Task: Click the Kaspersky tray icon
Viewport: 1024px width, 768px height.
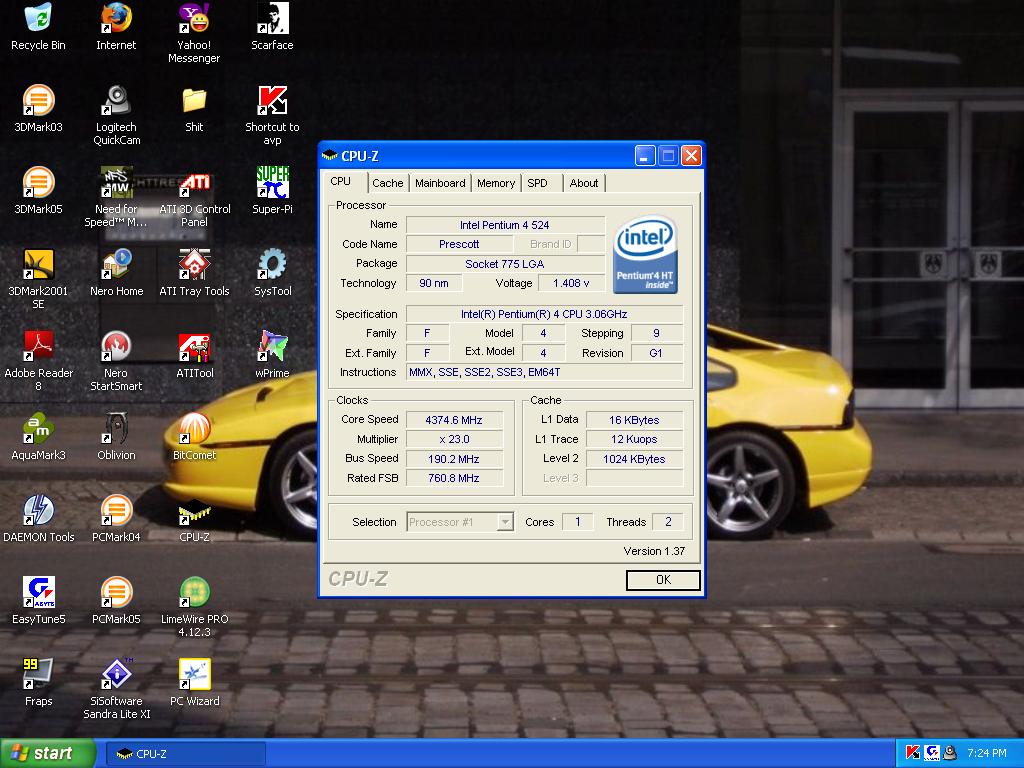Action: click(912, 753)
